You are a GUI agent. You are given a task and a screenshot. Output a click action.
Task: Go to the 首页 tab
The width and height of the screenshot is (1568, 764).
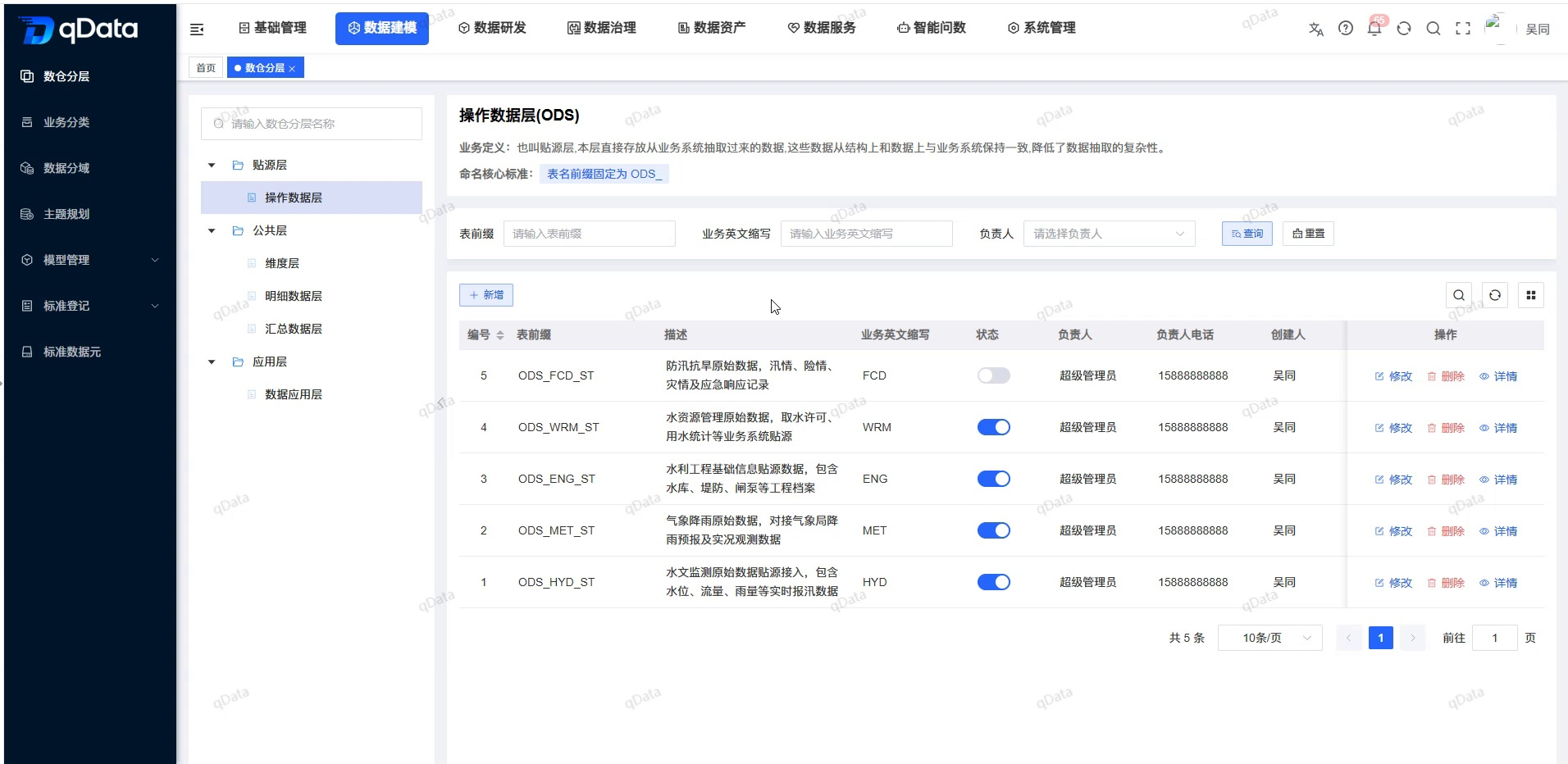pos(206,68)
